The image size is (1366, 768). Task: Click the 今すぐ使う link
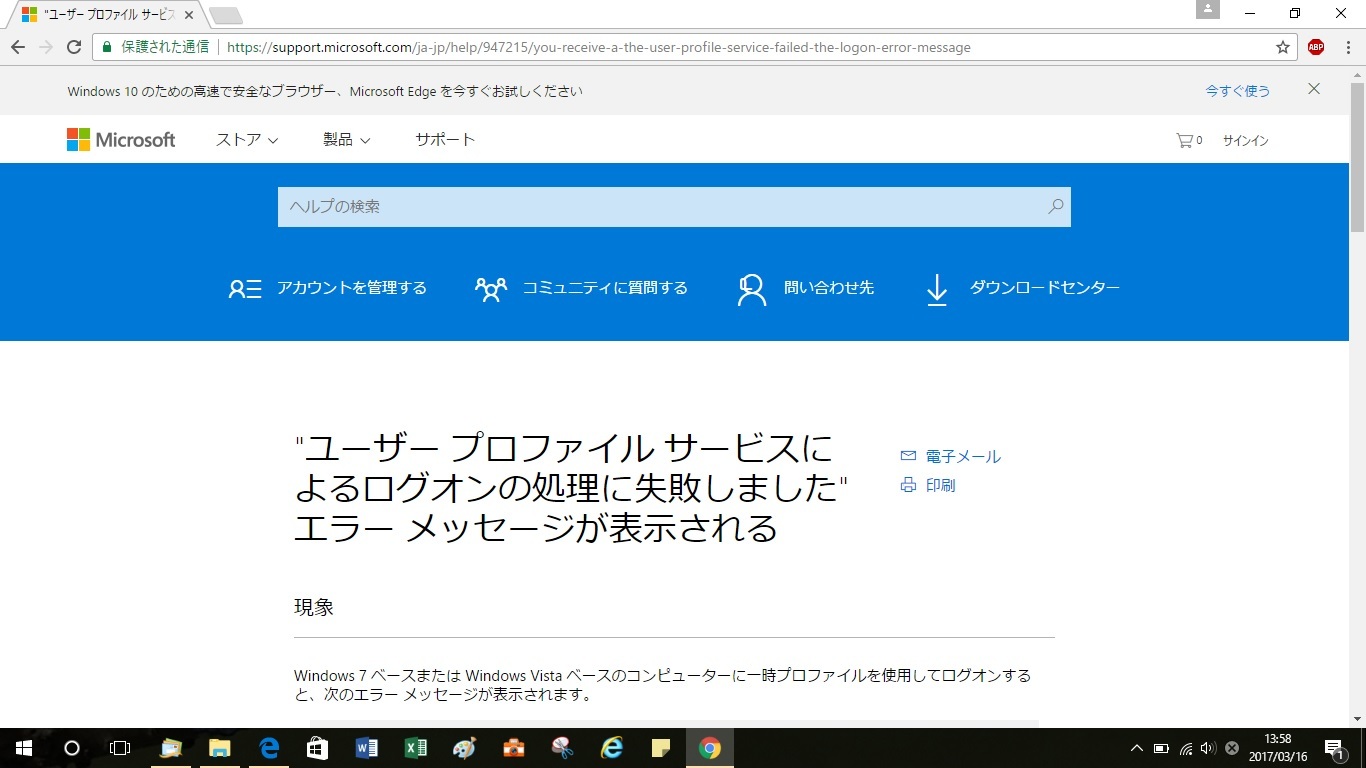(1238, 91)
